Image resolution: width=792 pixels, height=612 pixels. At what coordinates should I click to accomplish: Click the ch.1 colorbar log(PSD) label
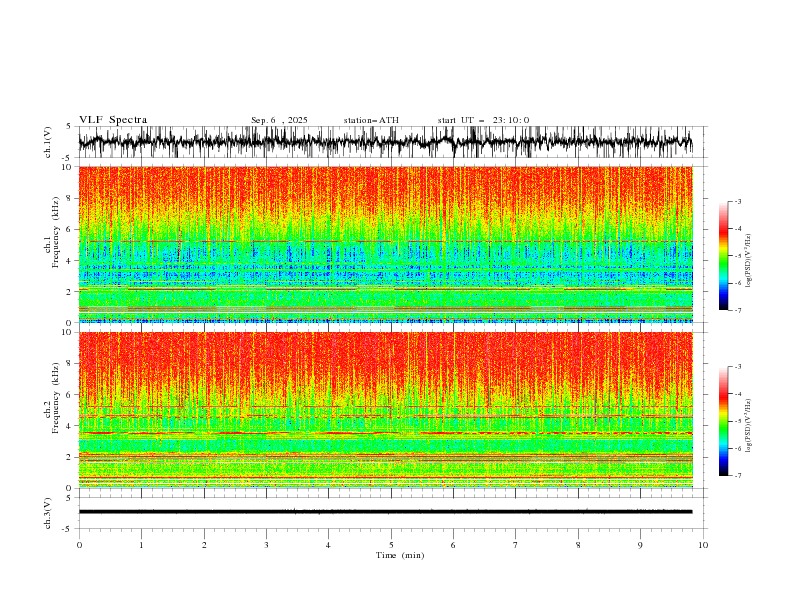click(x=749, y=261)
